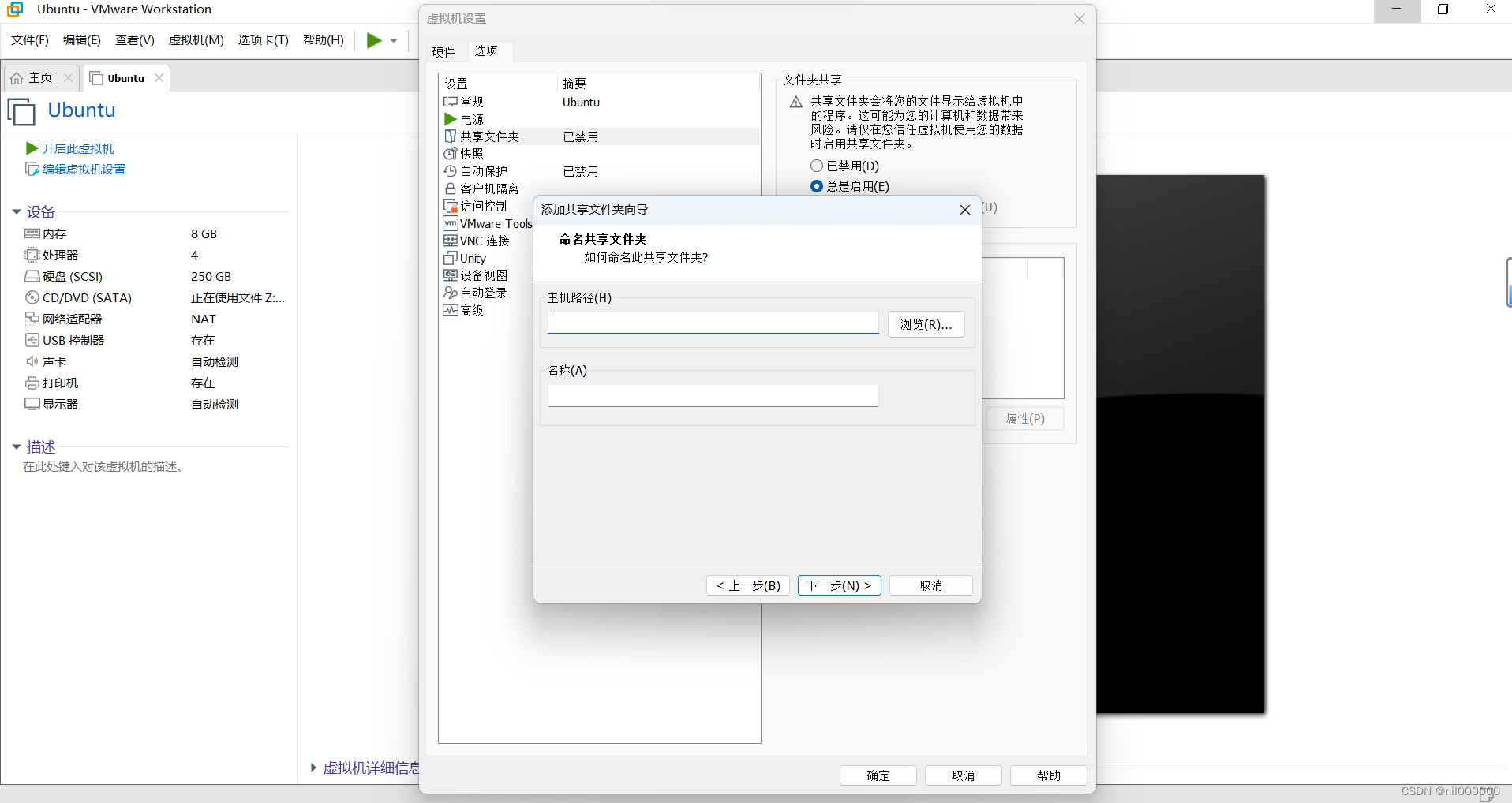Viewport: 1512px width, 803px height.
Task: Click the home tab house icon
Action: pos(17,78)
